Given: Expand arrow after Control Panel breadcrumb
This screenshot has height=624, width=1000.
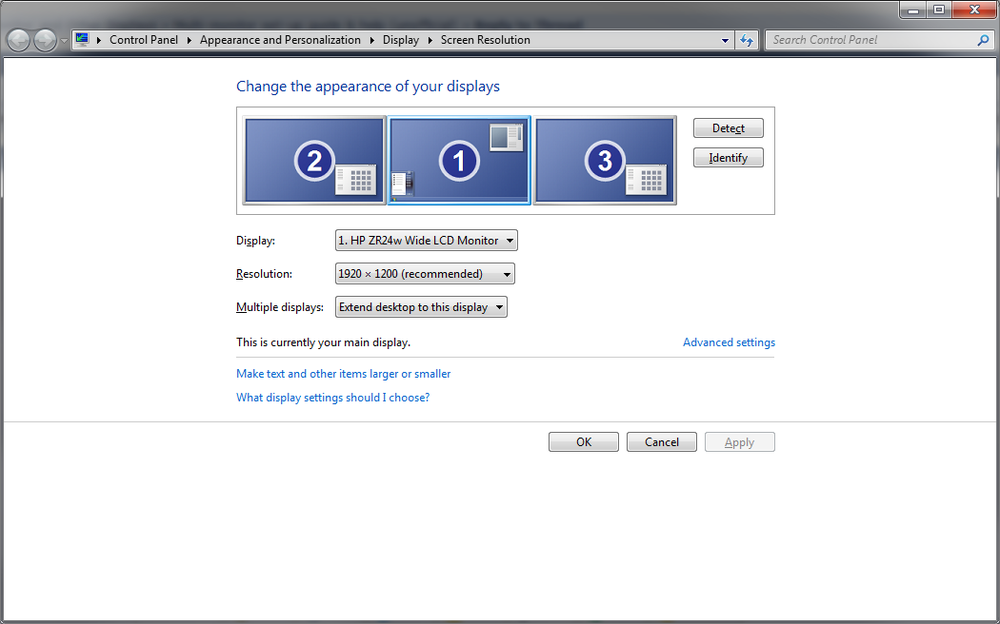Looking at the screenshot, I should [189, 40].
